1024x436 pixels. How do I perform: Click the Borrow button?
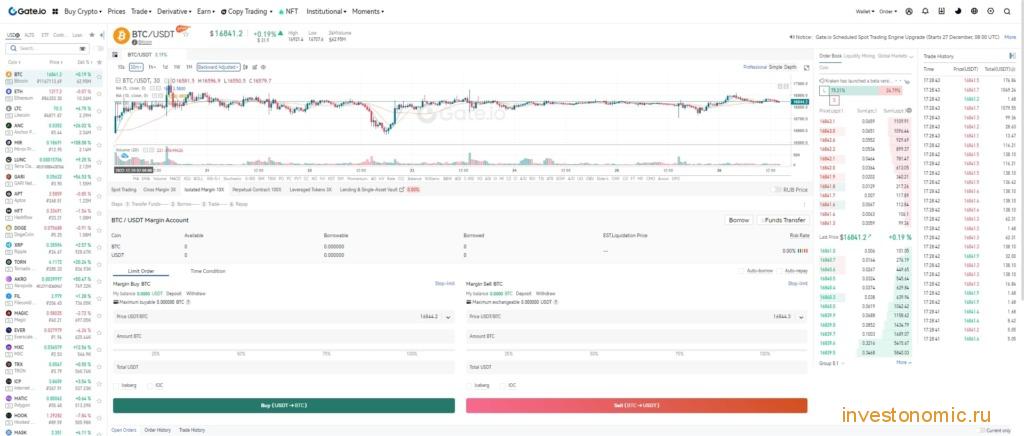pyautogui.click(x=739, y=221)
